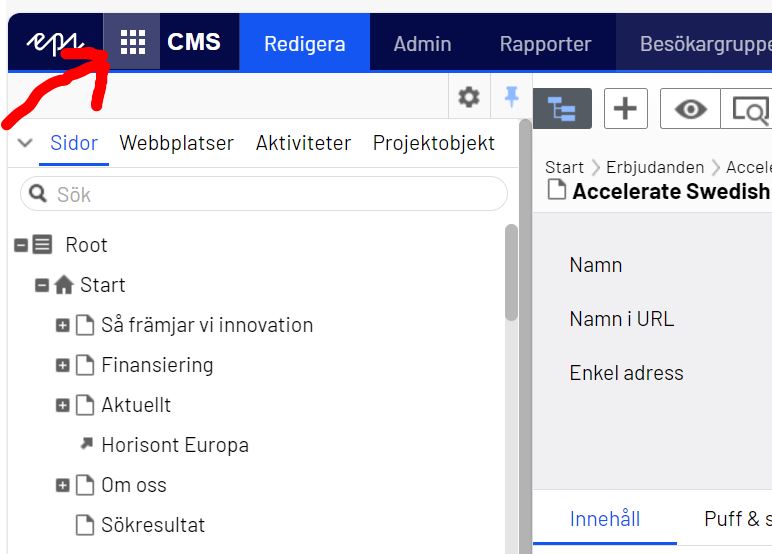772x554 pixels.
Task: Toggle preview with the eye icon
Action: pos(690,109)
